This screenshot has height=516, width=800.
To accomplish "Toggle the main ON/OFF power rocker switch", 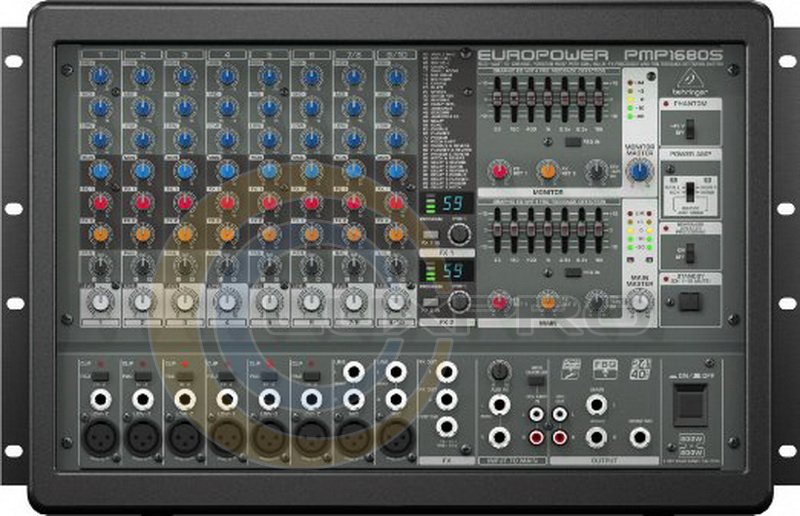I will (689, 403).
